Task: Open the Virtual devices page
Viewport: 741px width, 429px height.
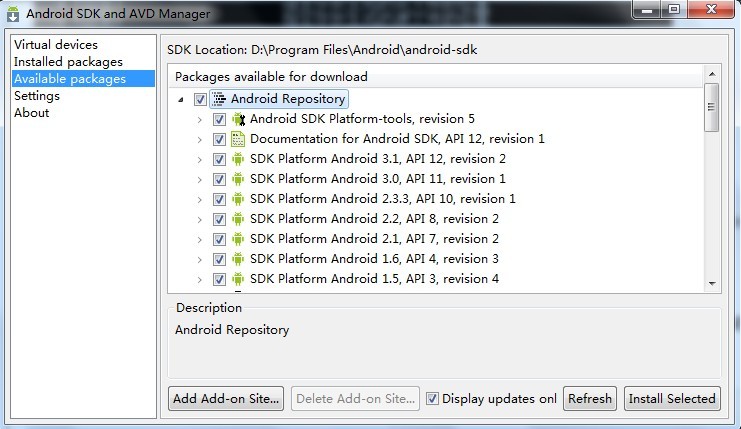Action: pyautogui.click(x=56, y=44)
